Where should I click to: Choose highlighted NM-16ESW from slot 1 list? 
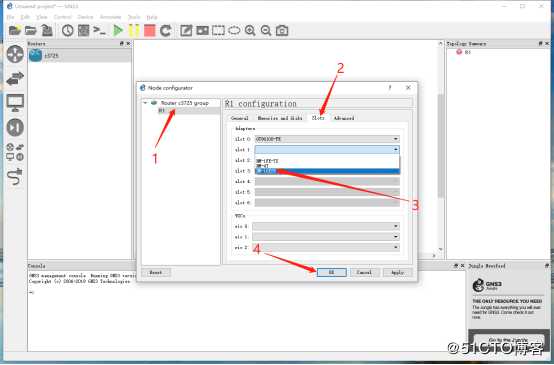coord(327,171)
